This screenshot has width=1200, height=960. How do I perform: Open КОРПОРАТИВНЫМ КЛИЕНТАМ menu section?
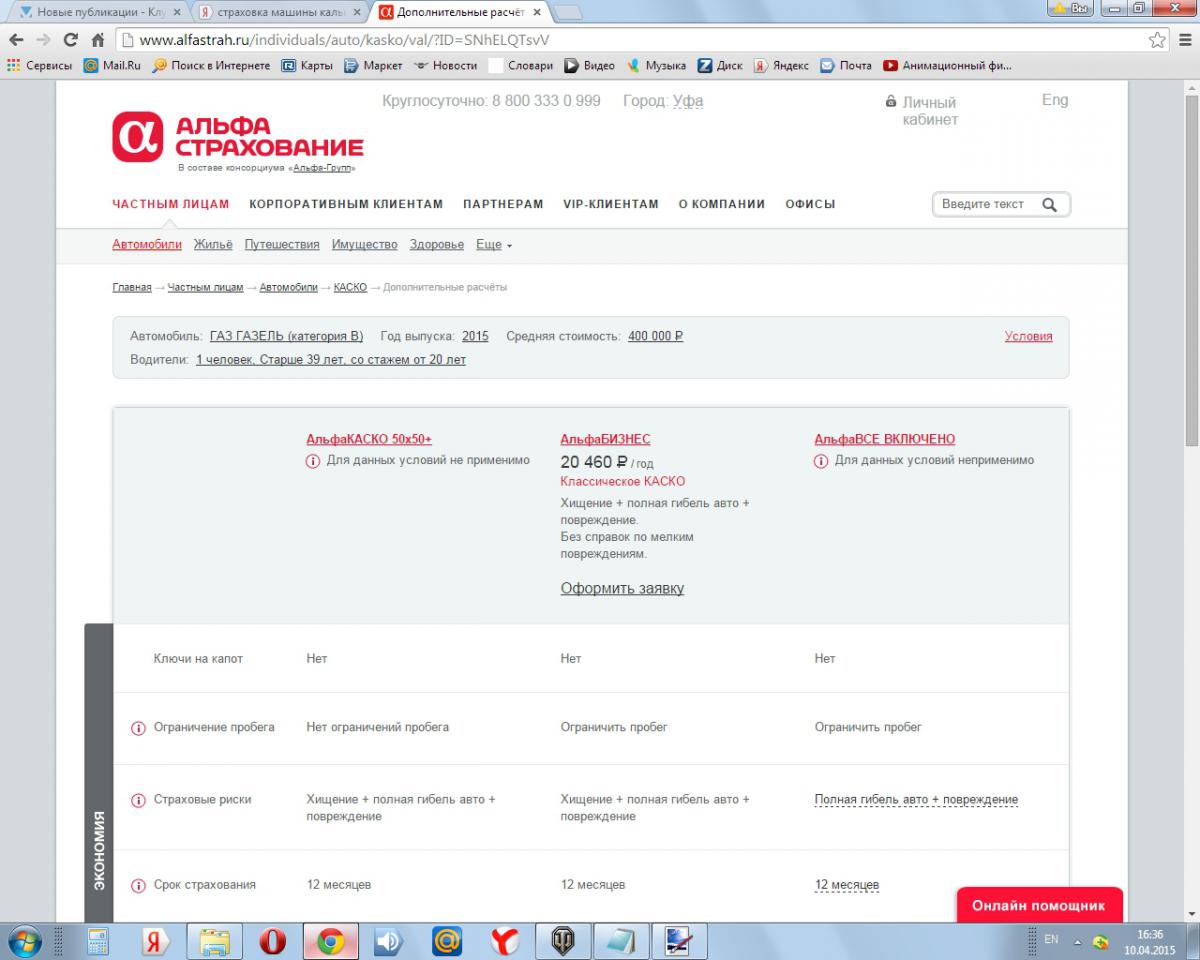pos(346,204)
